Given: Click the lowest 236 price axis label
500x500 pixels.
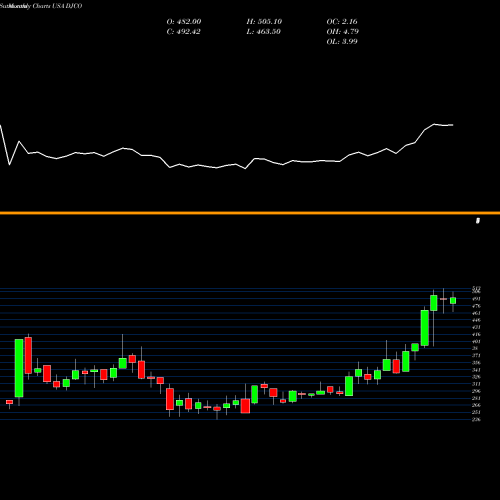Looking at the screenshot, I should coord(476,419).
